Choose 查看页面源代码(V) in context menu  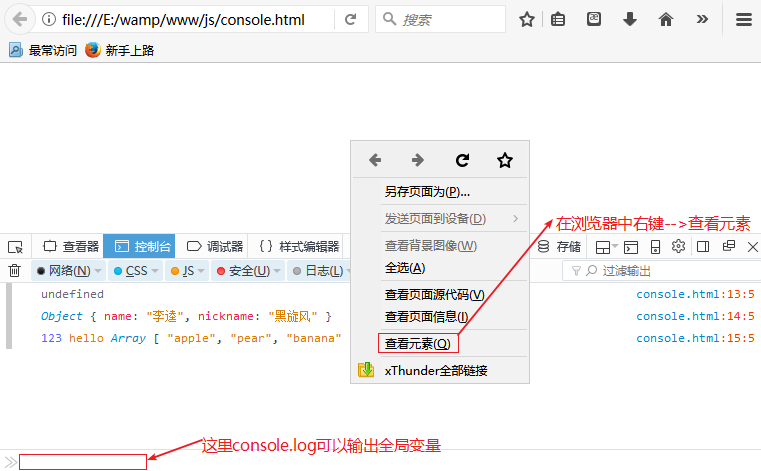coord(440,295)
